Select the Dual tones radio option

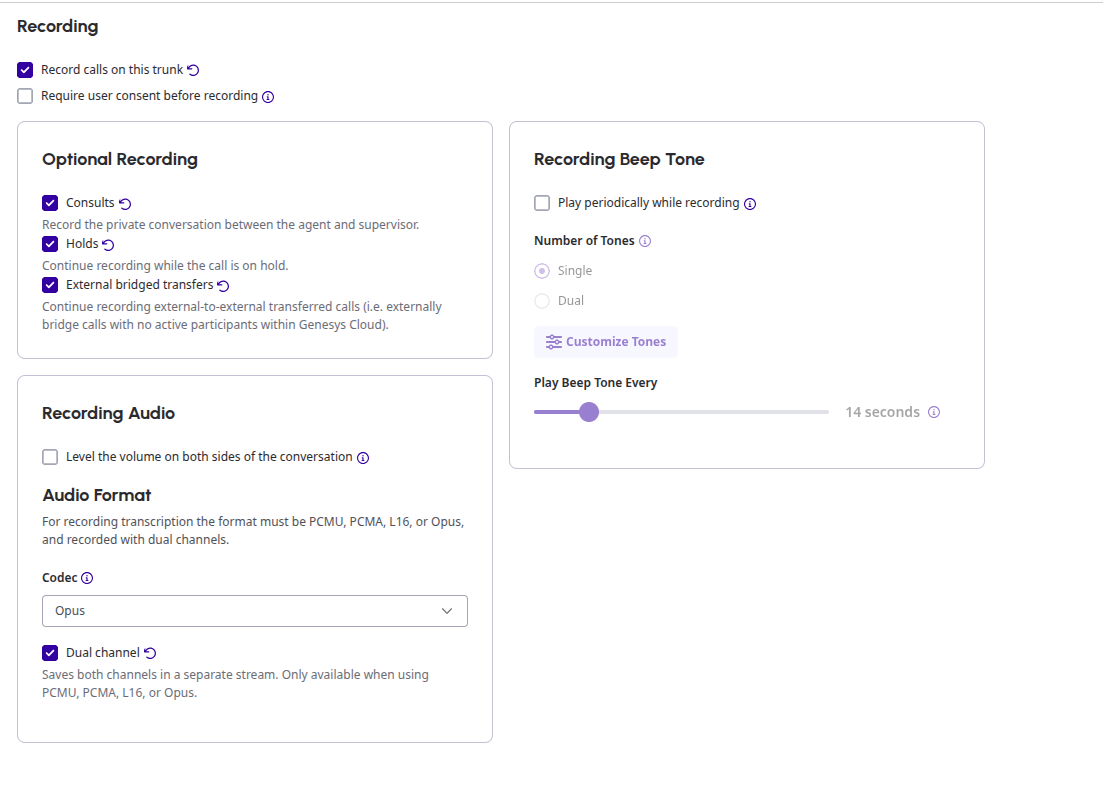pos(542,301)
